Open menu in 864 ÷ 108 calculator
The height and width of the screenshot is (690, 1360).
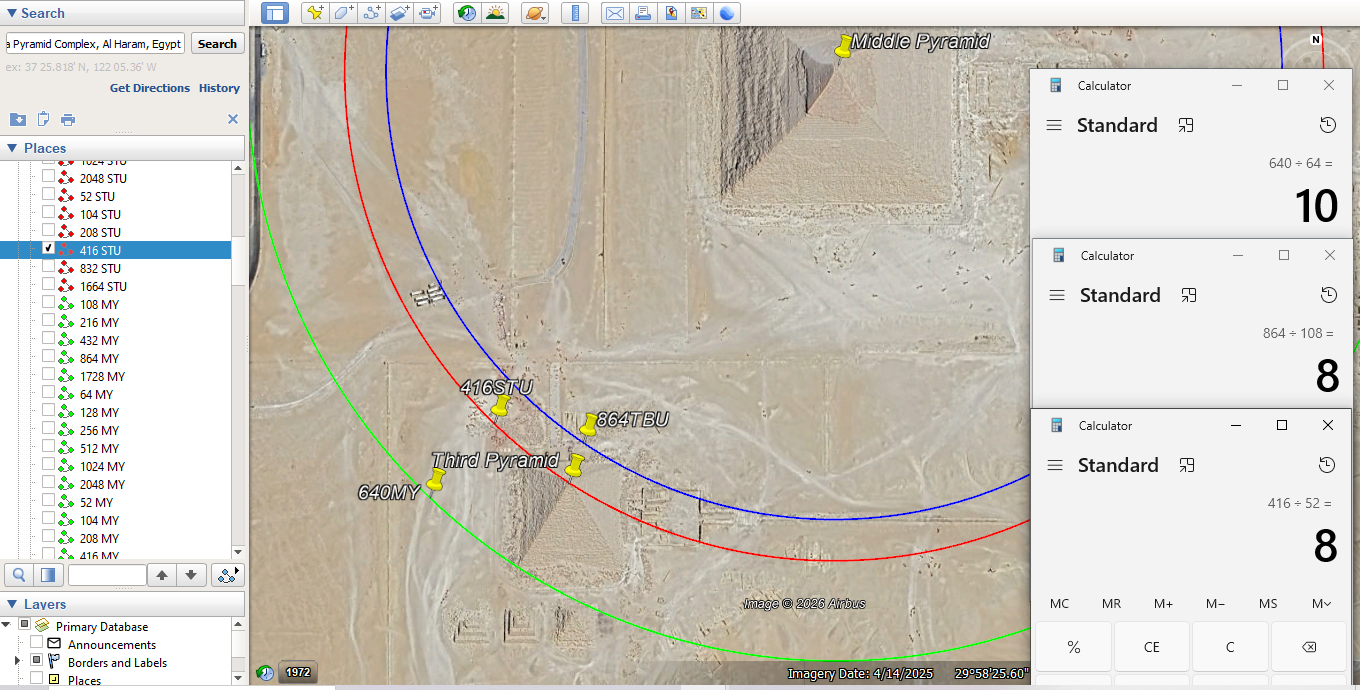(1056, 295)
